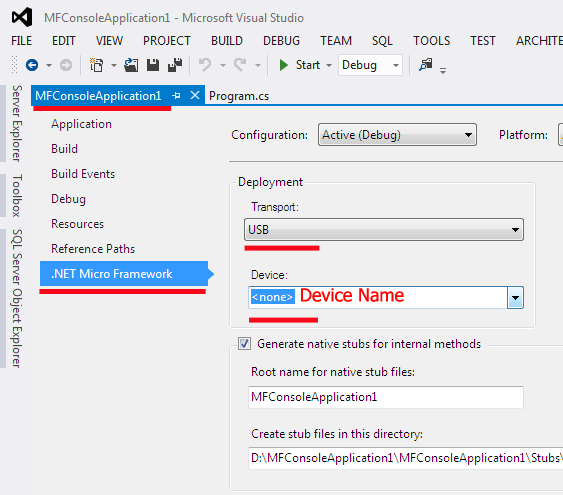Click the Find in Files icon
This screenshot has height=495, width=563.
[426, 65]
